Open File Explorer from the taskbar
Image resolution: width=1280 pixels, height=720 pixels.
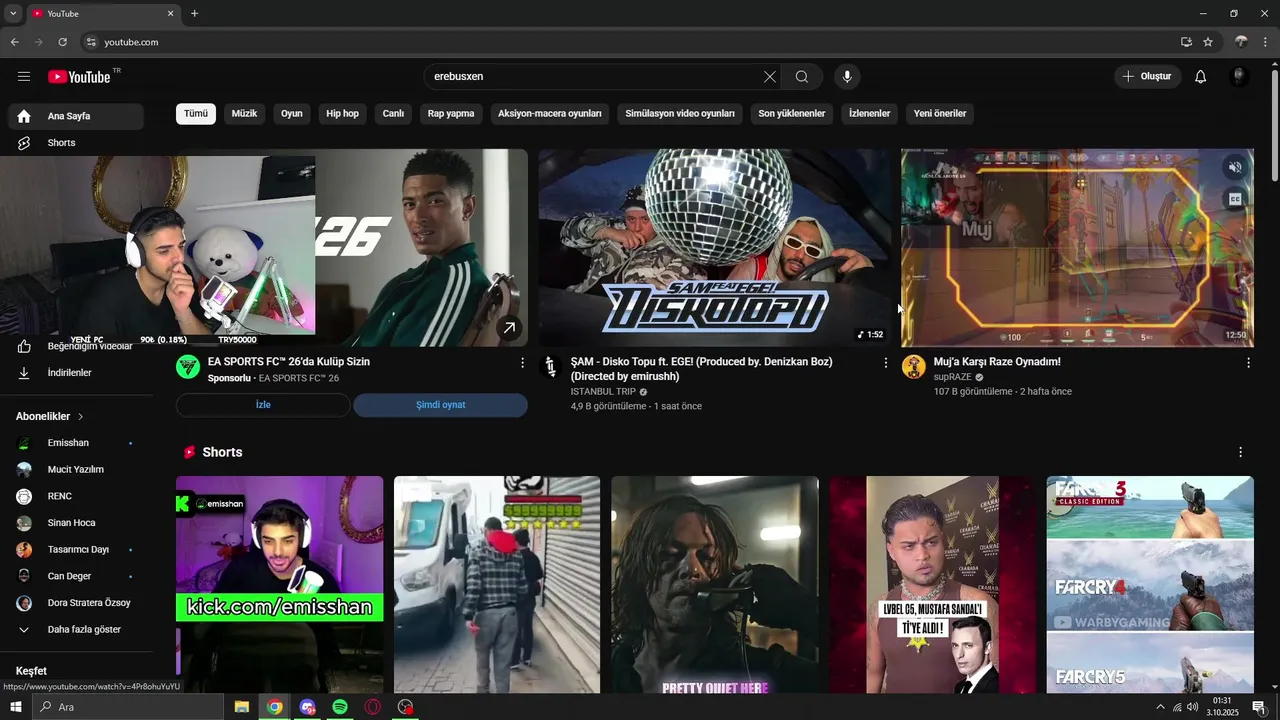[242, 707]
